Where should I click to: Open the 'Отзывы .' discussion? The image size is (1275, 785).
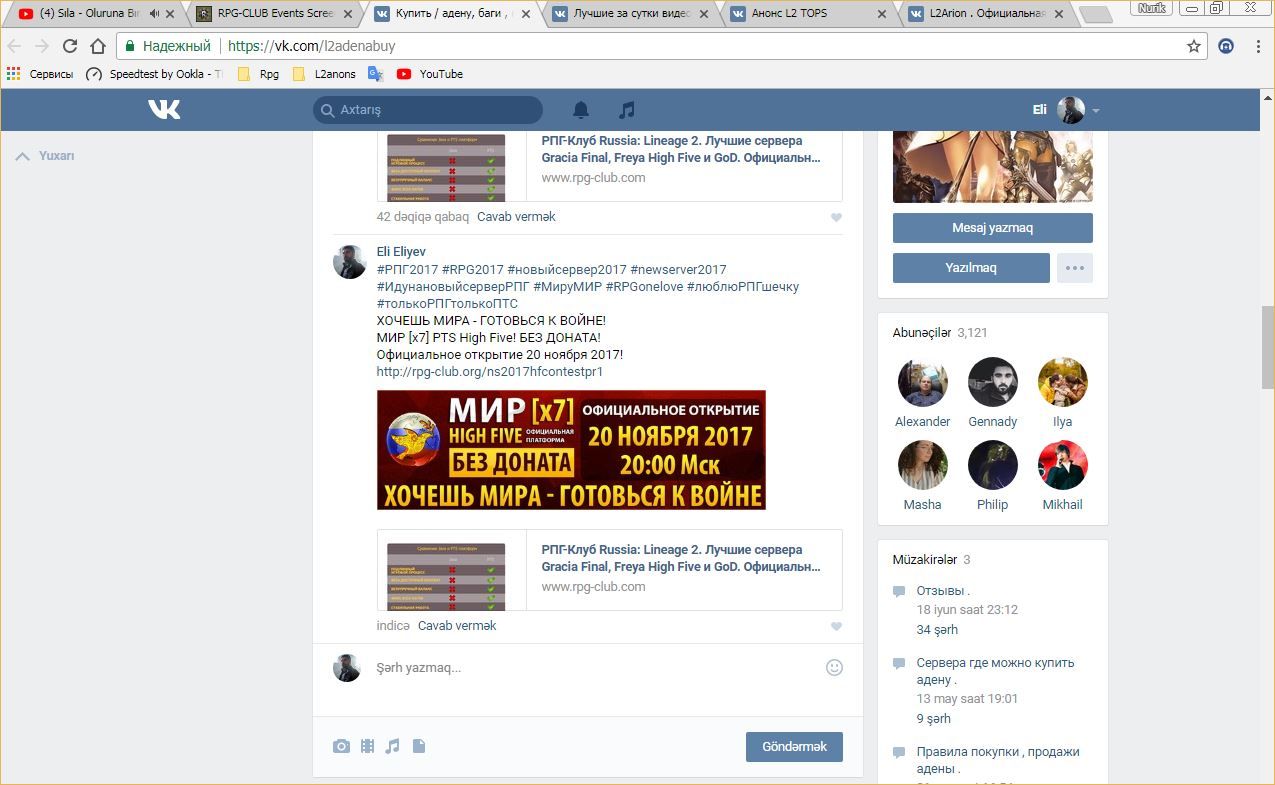point(943,591)
